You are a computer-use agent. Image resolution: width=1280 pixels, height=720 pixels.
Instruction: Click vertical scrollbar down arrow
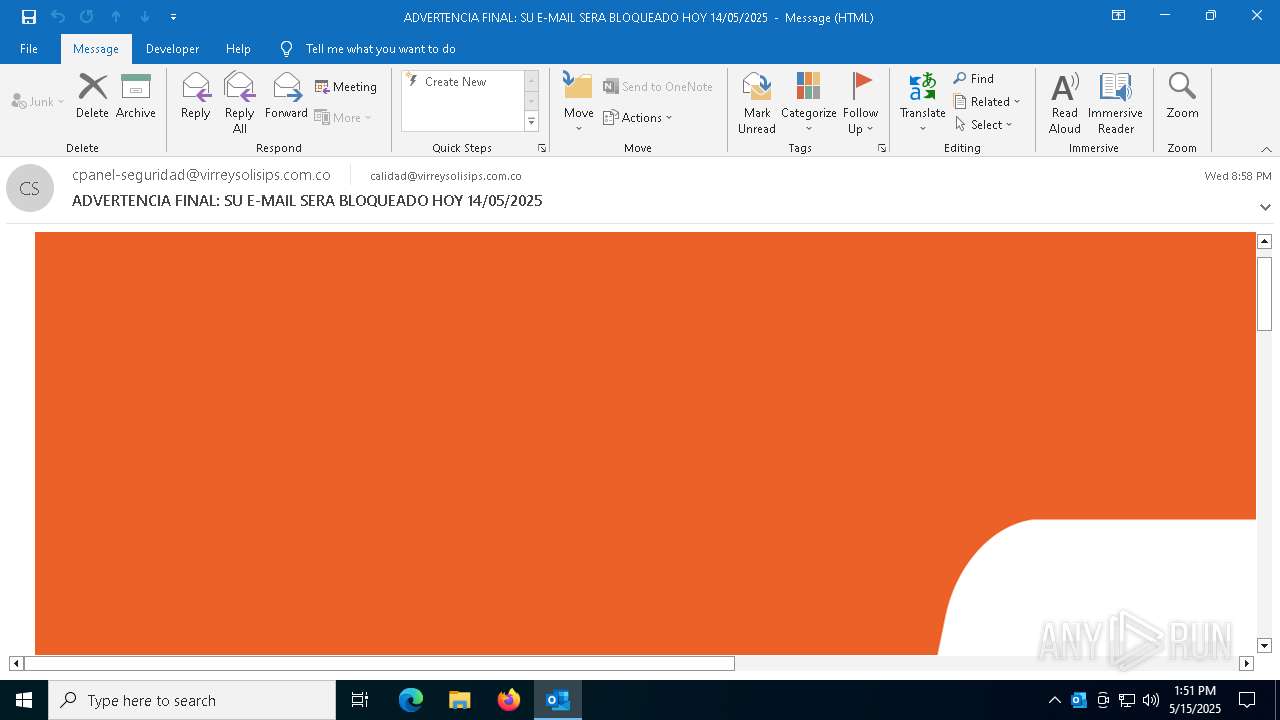tap(1264, 646)
